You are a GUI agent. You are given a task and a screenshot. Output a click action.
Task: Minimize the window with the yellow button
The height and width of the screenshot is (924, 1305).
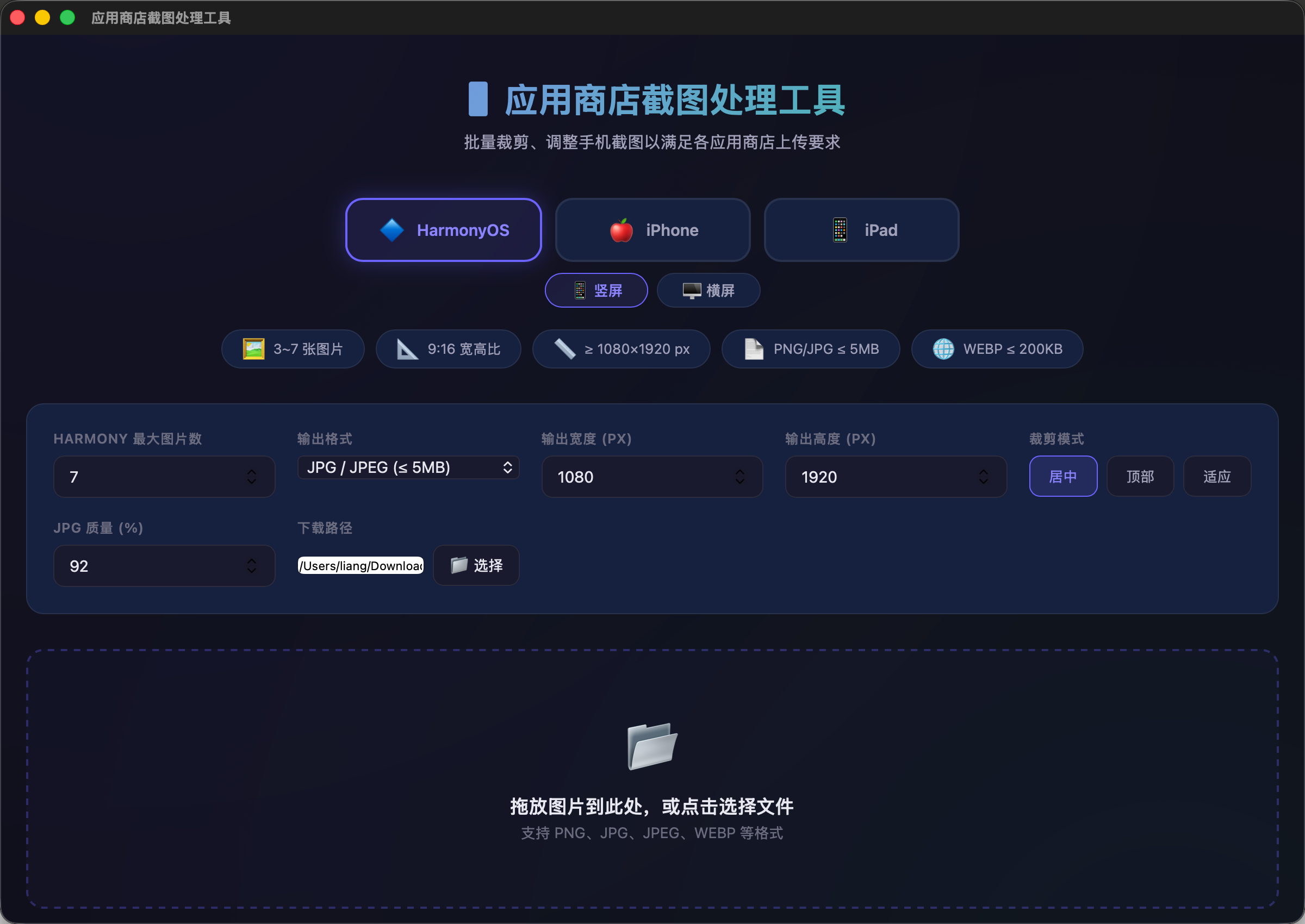[42, 17]
